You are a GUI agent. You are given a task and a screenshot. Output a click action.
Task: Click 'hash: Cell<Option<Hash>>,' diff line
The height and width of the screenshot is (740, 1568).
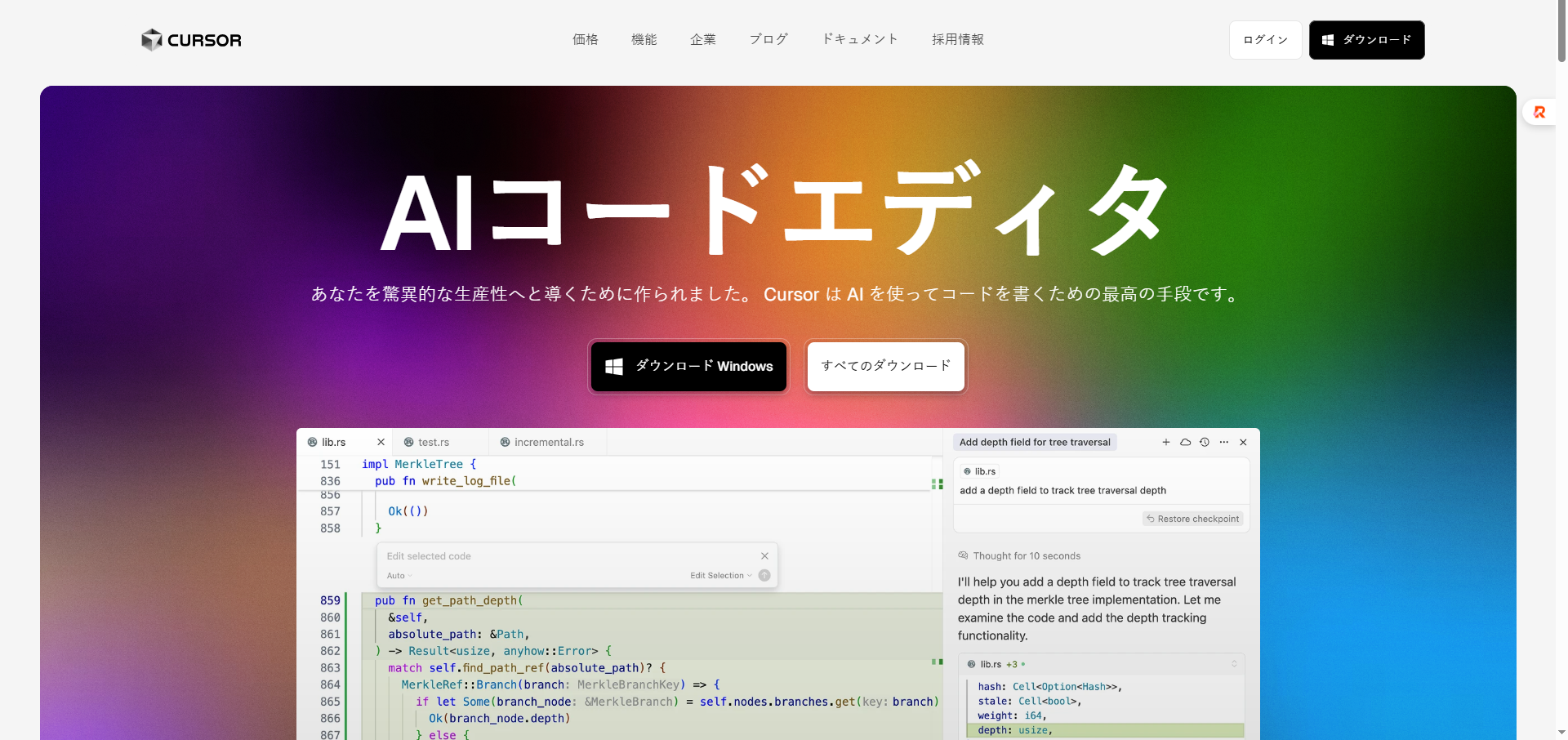point(1050,687)
